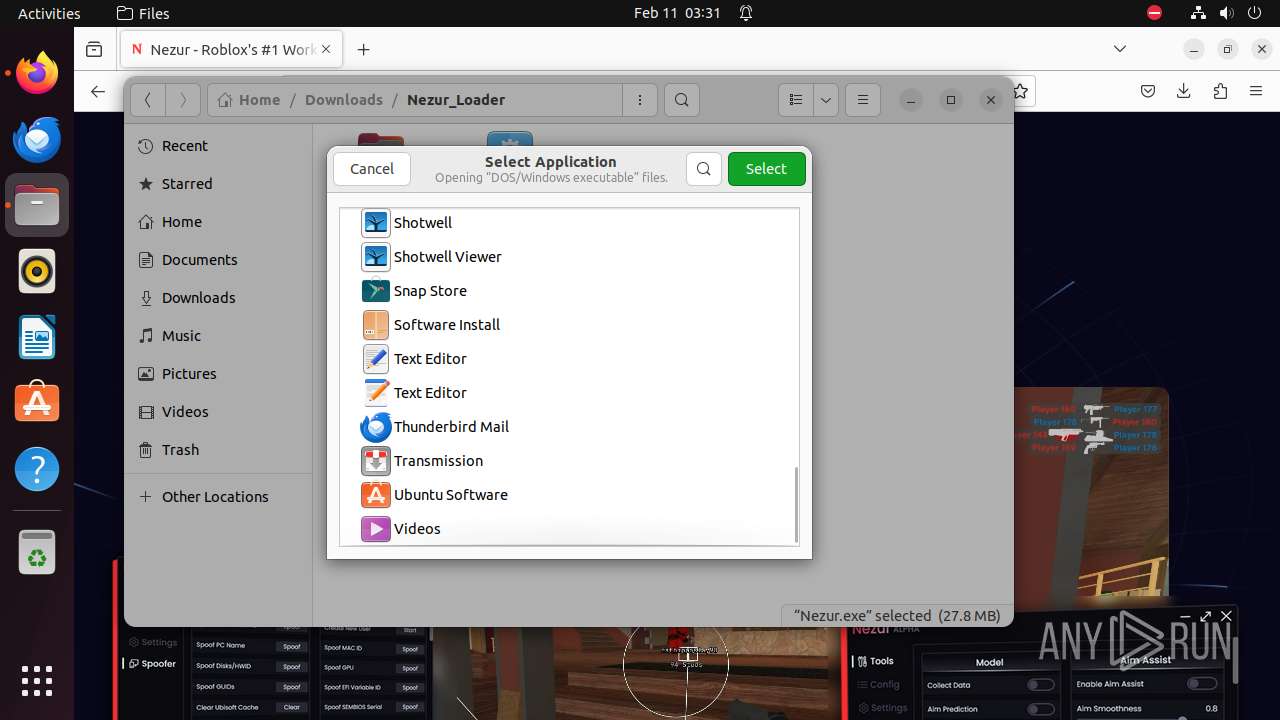The width and height of the screenshot is (1280, 720).
Task: Launch Thunderbird from the dock
Action: coord(37,139)
